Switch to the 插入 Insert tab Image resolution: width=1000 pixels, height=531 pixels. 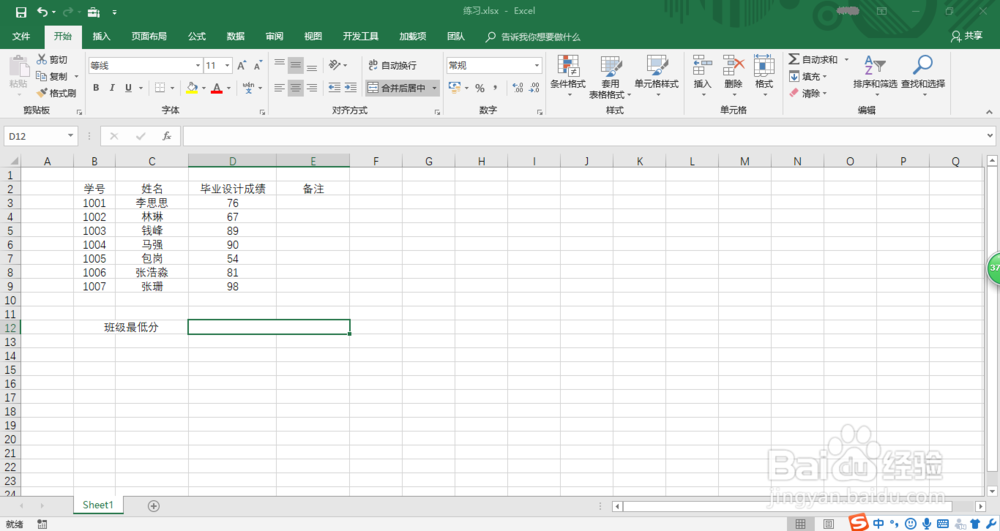click(x=101, y=36)
